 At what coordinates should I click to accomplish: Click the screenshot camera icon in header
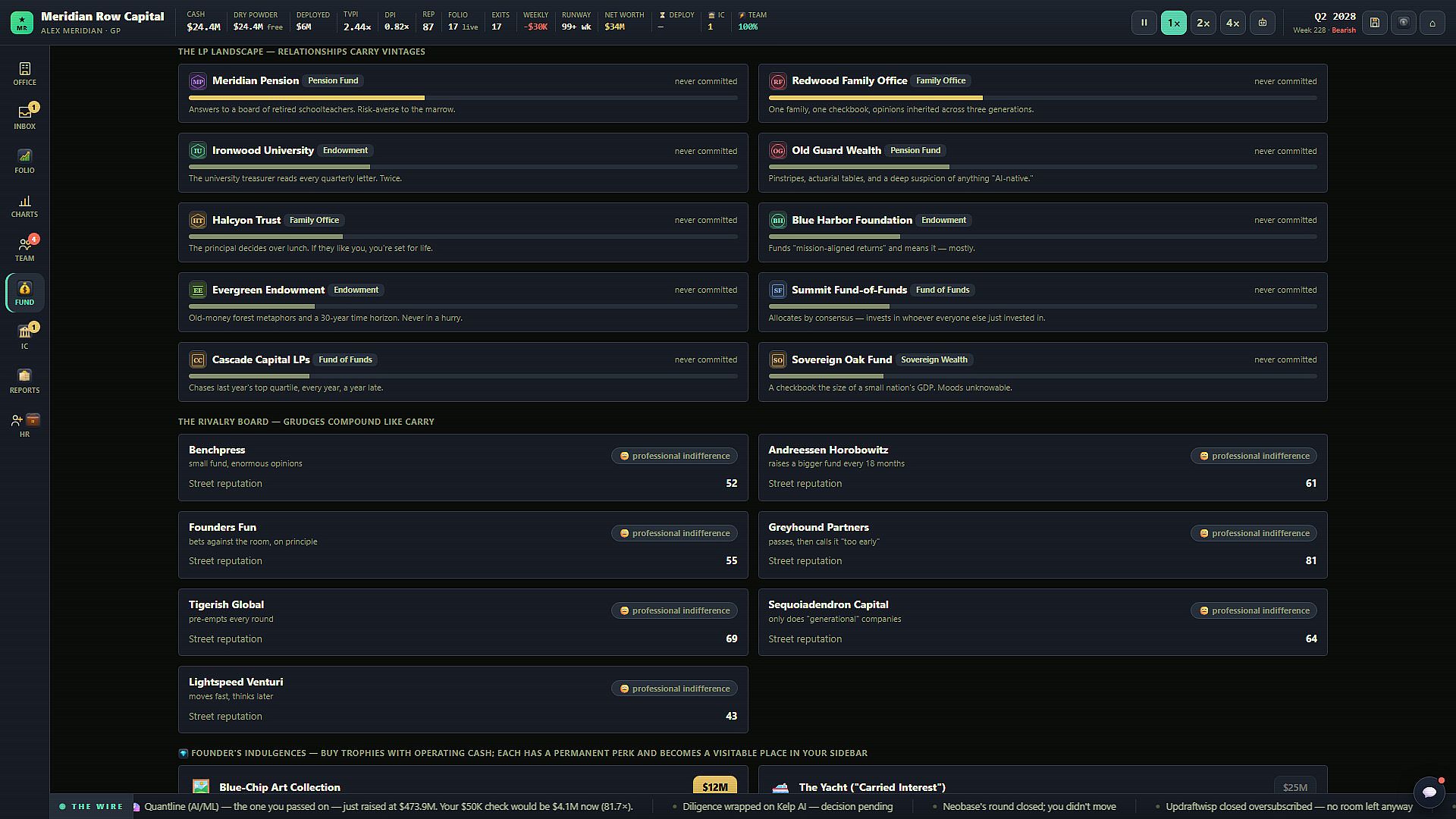pyautogui.click(x=1404, y=23)
